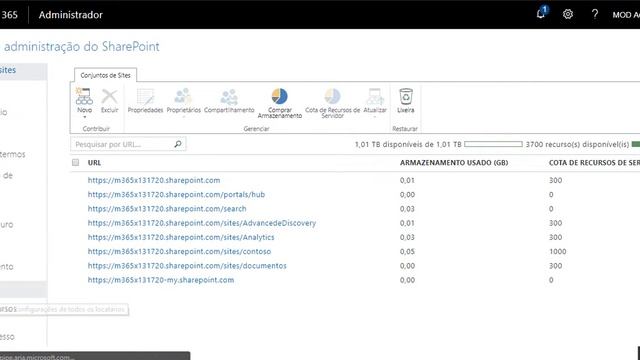Click Comprar Armazenamento pie chart icon
Viewport: 640px width, 360px height.
coord(280,96)
